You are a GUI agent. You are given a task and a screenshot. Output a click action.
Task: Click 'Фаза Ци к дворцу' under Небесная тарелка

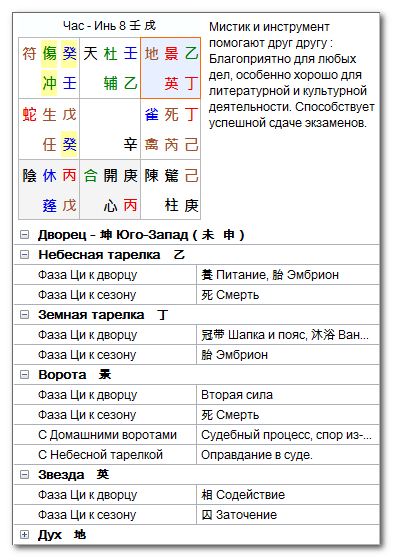click(87, 275)
